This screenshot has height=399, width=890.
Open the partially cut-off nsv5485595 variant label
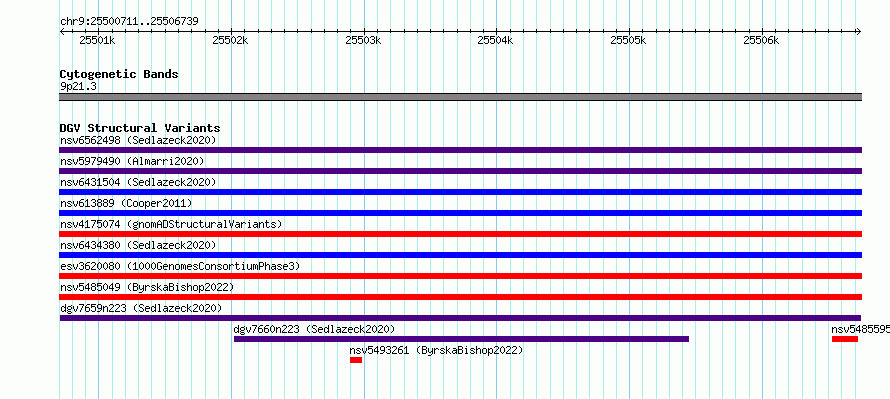pos(860,329)
